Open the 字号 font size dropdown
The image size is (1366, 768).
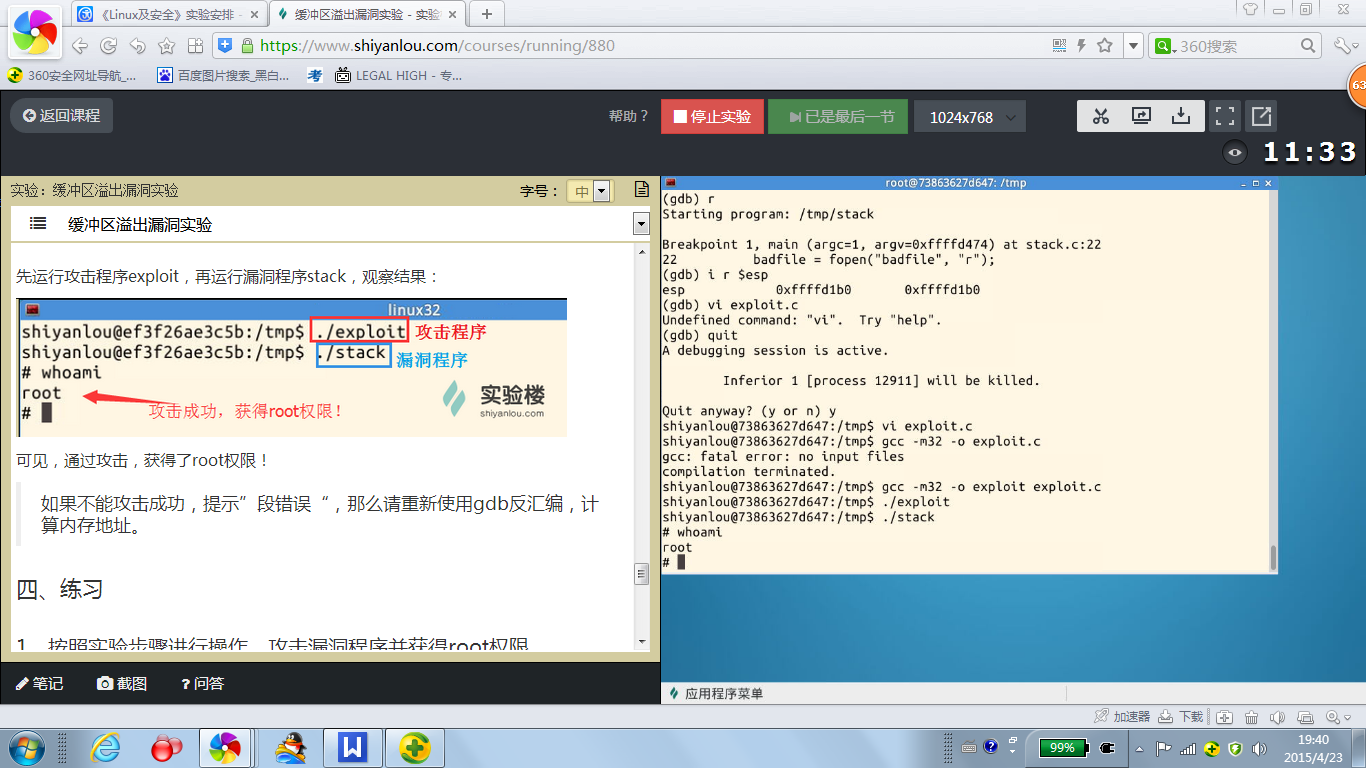point(588,191)
